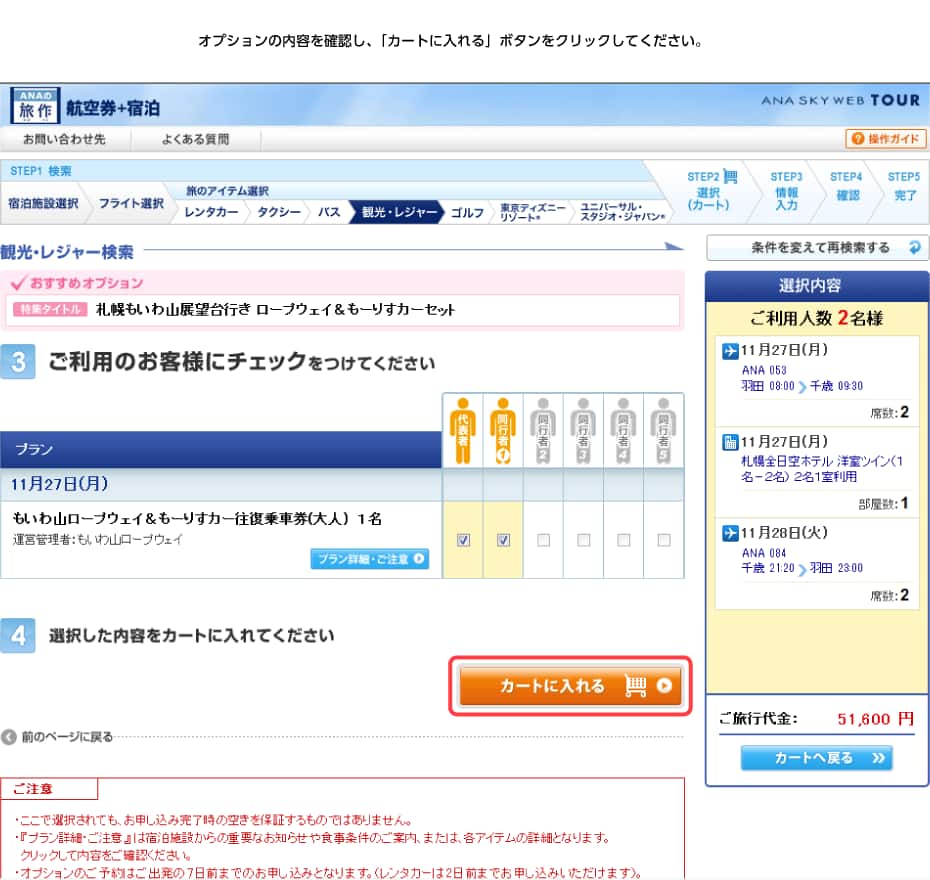The width and height of the screenshot is (930, 880).
Task: Open the 操作ガイド help guide
Action: (x=885, y=139)
